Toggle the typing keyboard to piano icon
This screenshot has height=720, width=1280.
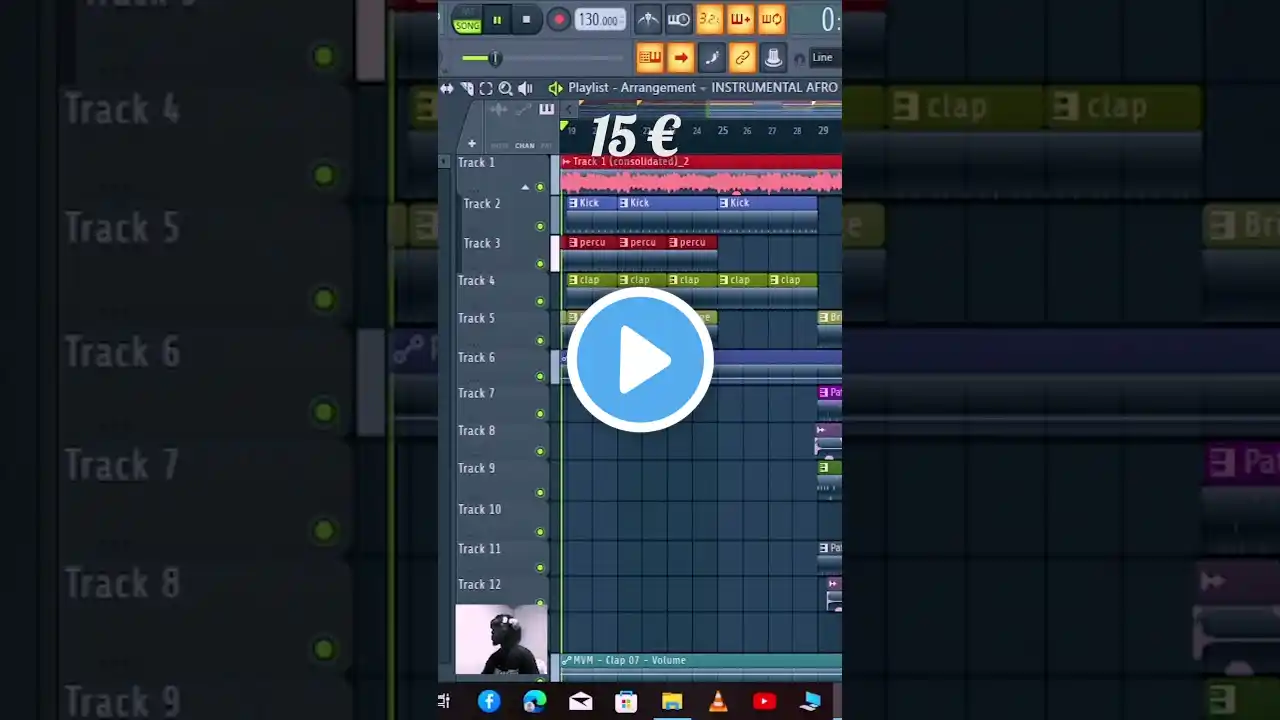point(650,58)
